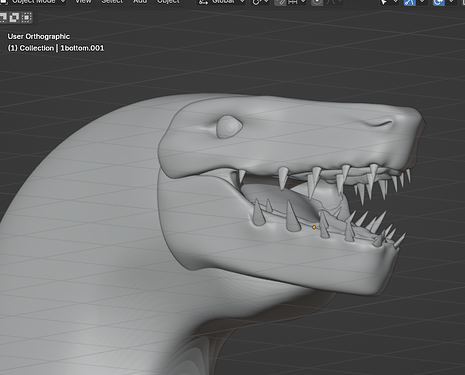Open the Add menu
Screen dimensions: 465x375
tap(140, 2)
